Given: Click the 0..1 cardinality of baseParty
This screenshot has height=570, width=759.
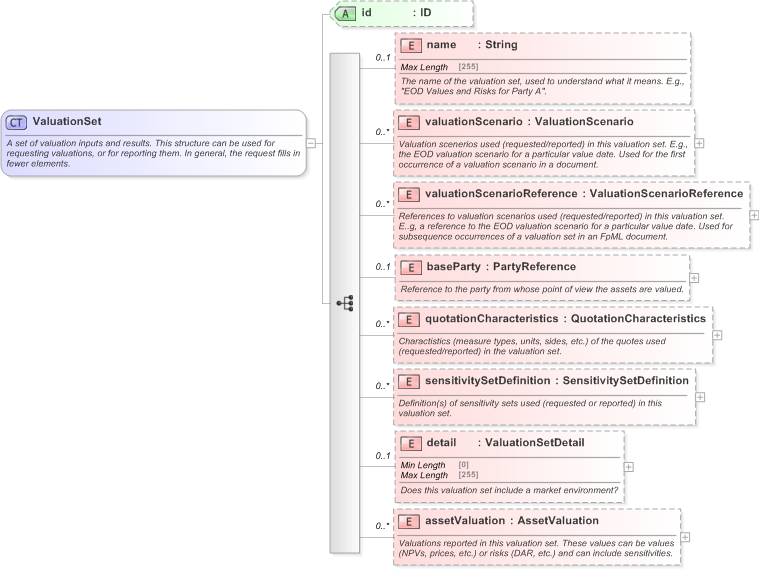Looking at the screenshot, I should [383, 267].
